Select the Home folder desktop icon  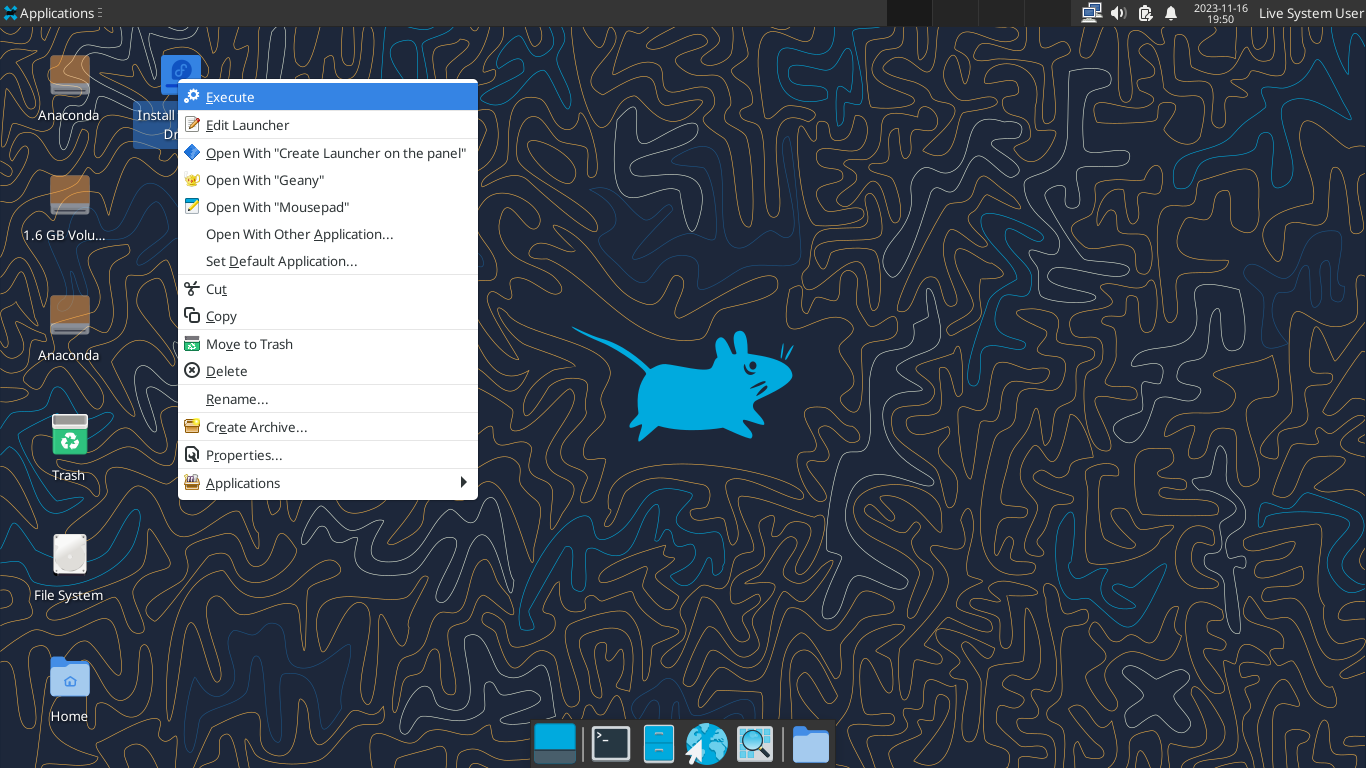coord(69,689)
